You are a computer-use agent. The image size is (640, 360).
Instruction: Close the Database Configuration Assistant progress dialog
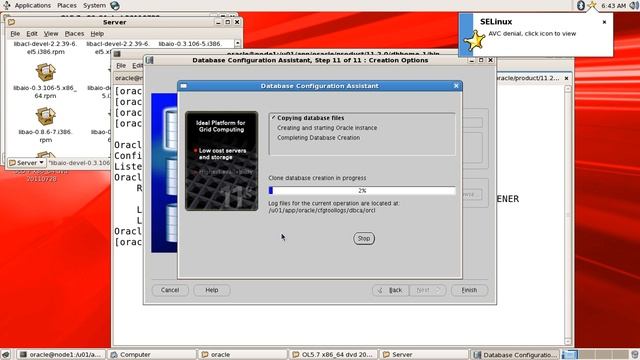pos(456,86)
